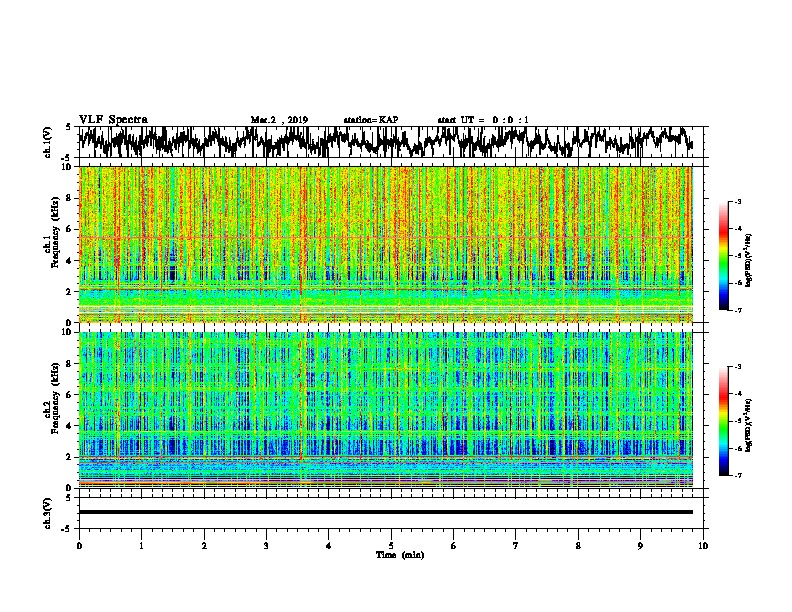This screenshot has width=792, height=612.
Task: Click inside the ch.1 spectrogram panel
Action: 385,244
